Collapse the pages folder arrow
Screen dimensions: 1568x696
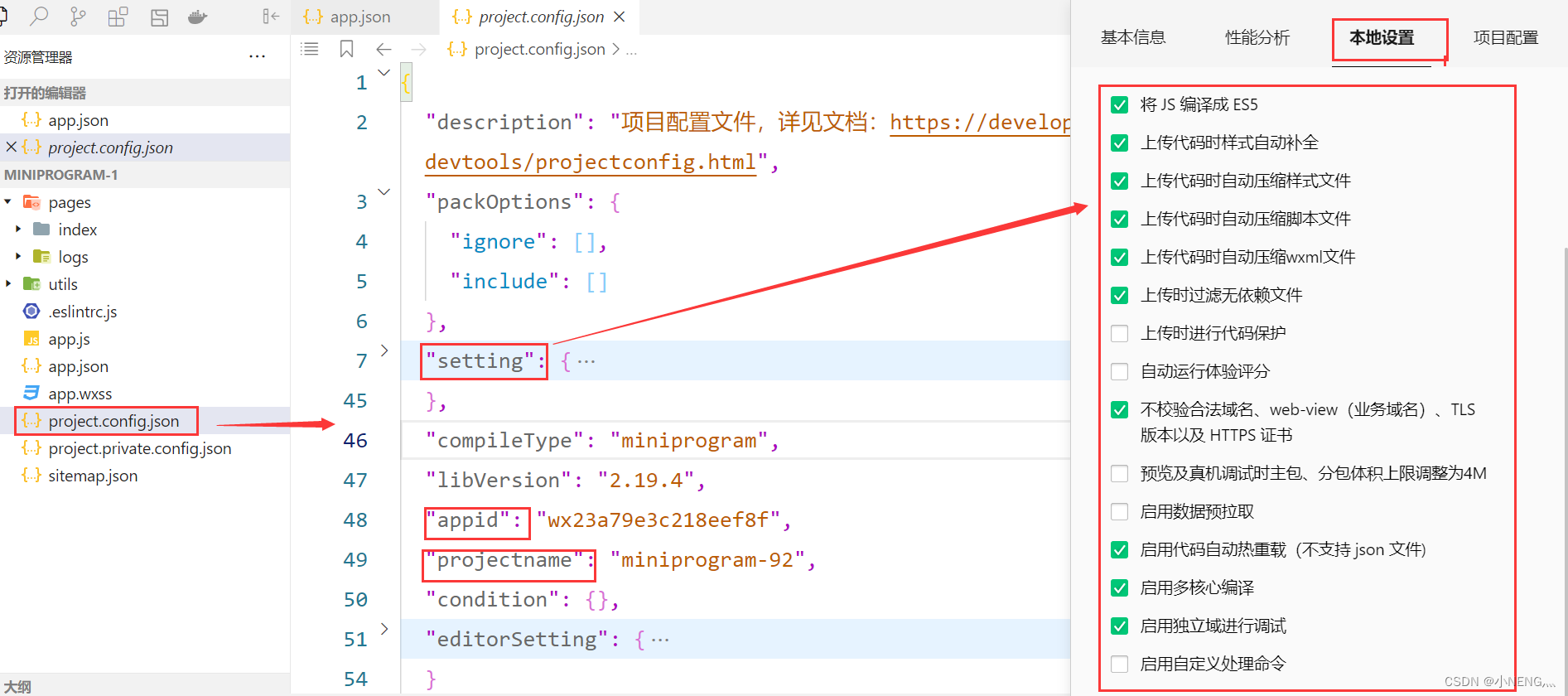point(8,201)
